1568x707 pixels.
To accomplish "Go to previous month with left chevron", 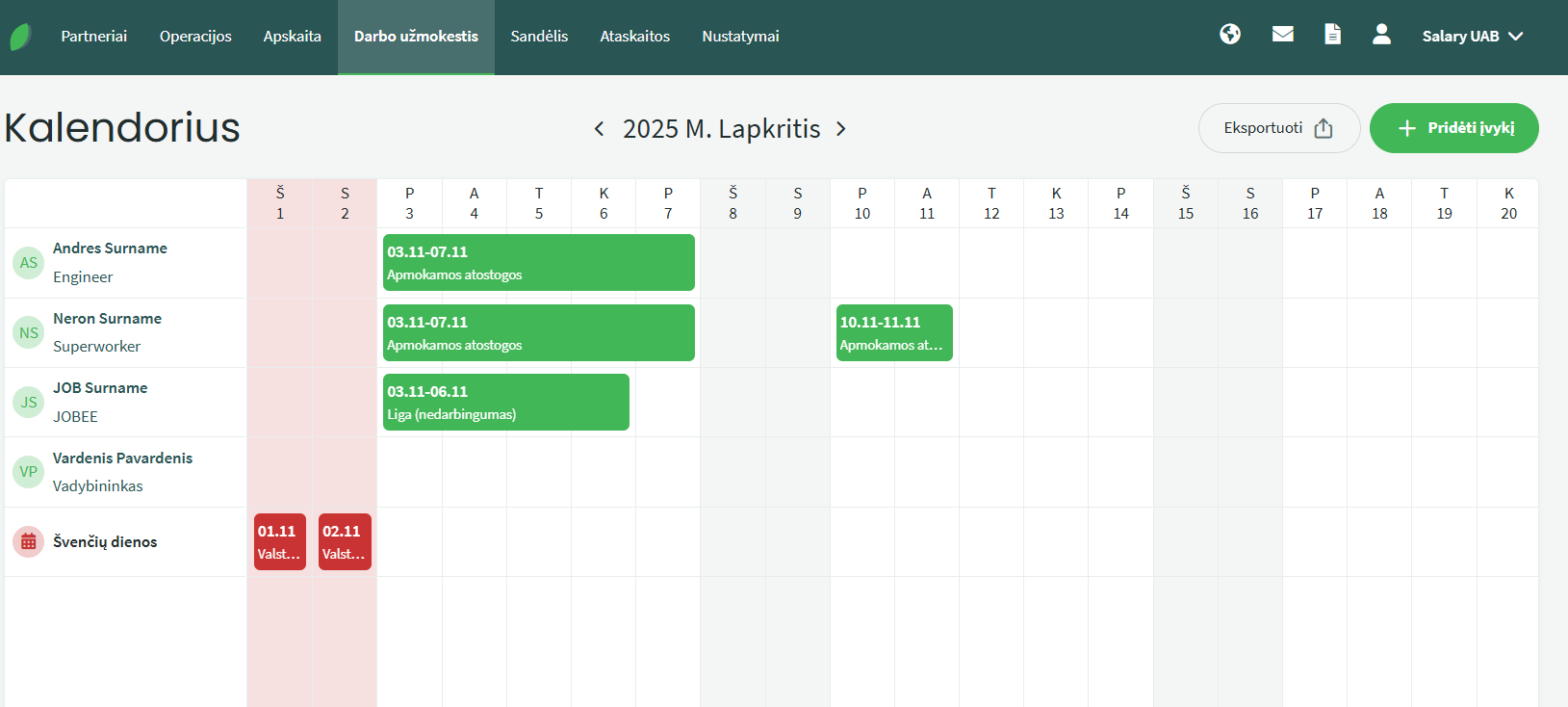I will click(599, 129).
